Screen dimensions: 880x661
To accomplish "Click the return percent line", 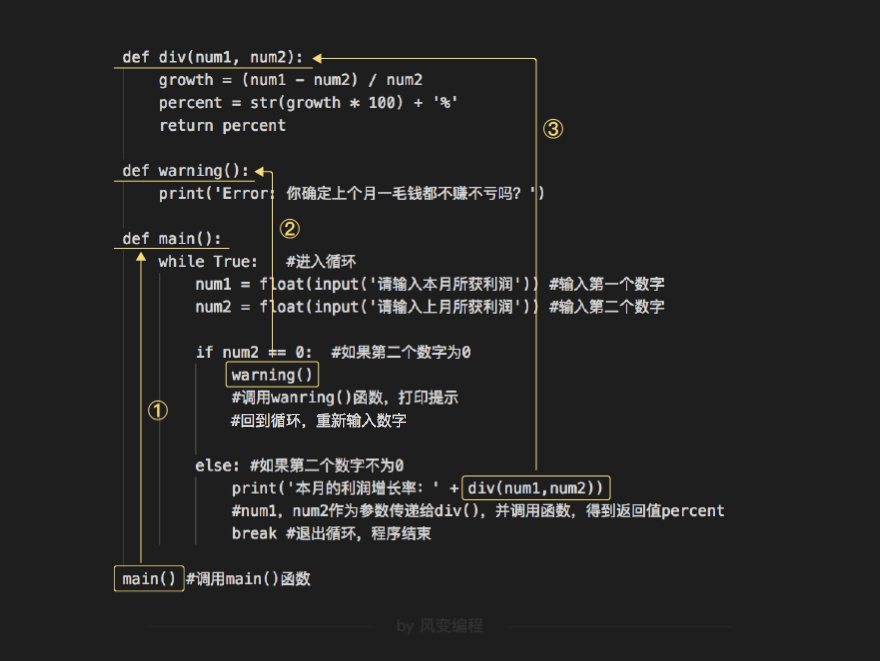I will point(222,125).
